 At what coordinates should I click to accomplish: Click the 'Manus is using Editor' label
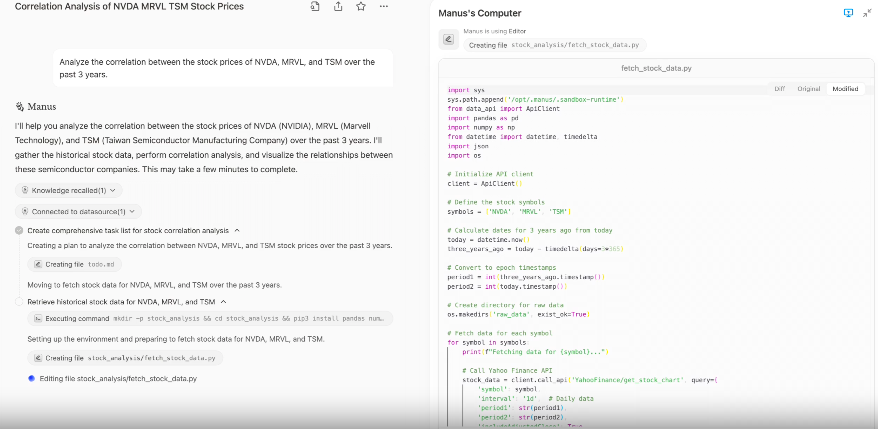[x=494, y=31]
